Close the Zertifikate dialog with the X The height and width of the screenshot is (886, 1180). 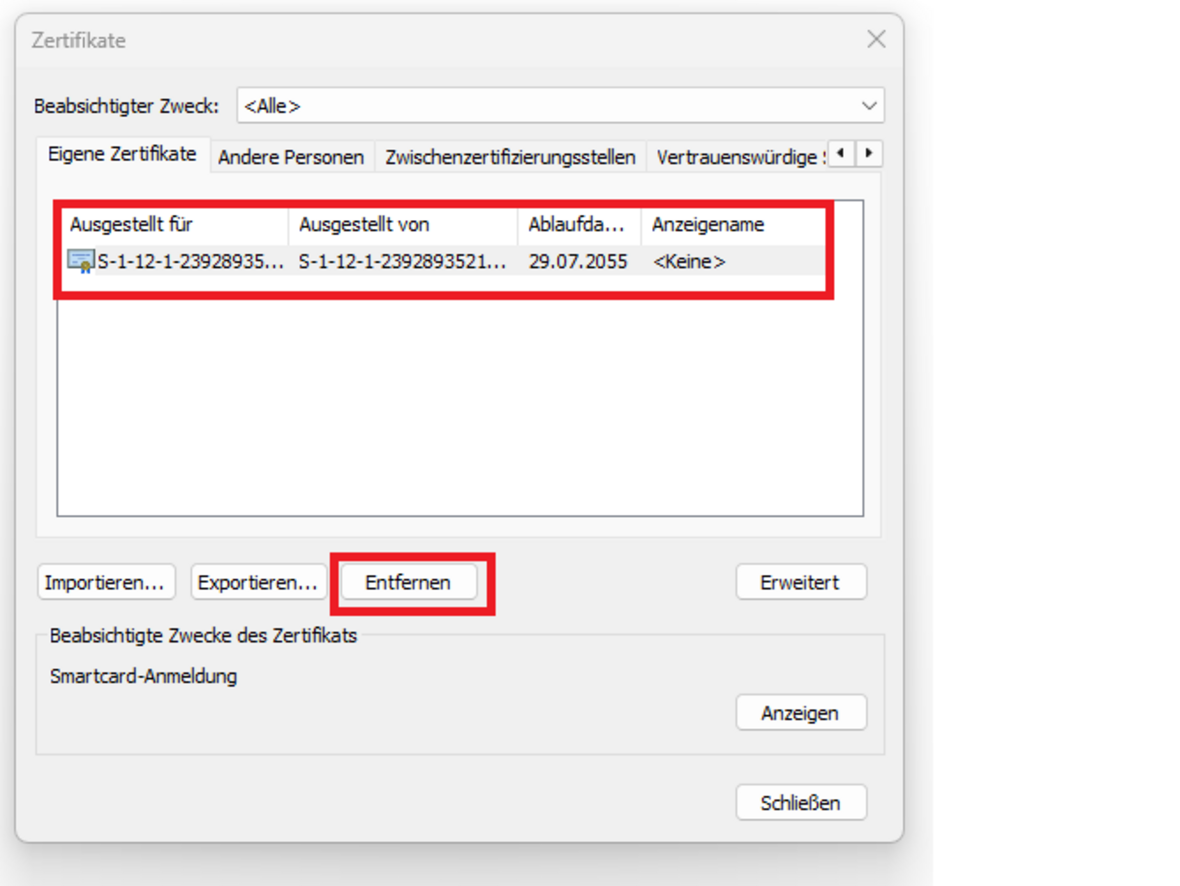tap(876, 40)
